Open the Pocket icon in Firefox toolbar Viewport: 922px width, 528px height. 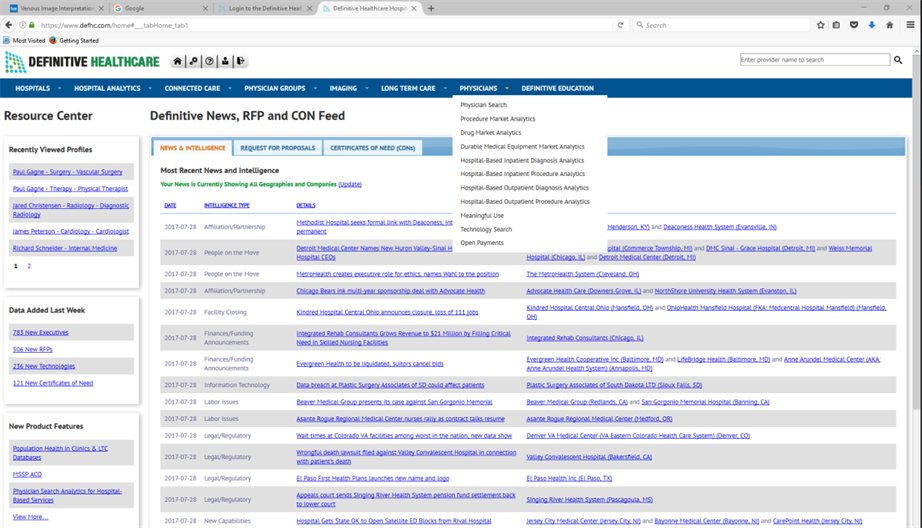click(854, 25)
